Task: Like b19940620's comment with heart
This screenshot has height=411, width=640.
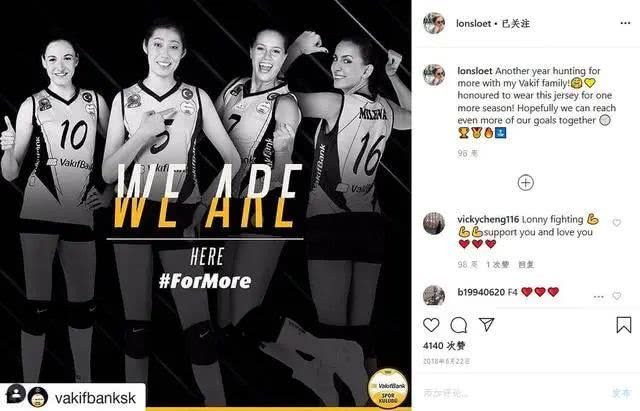Action: point(617,296)
